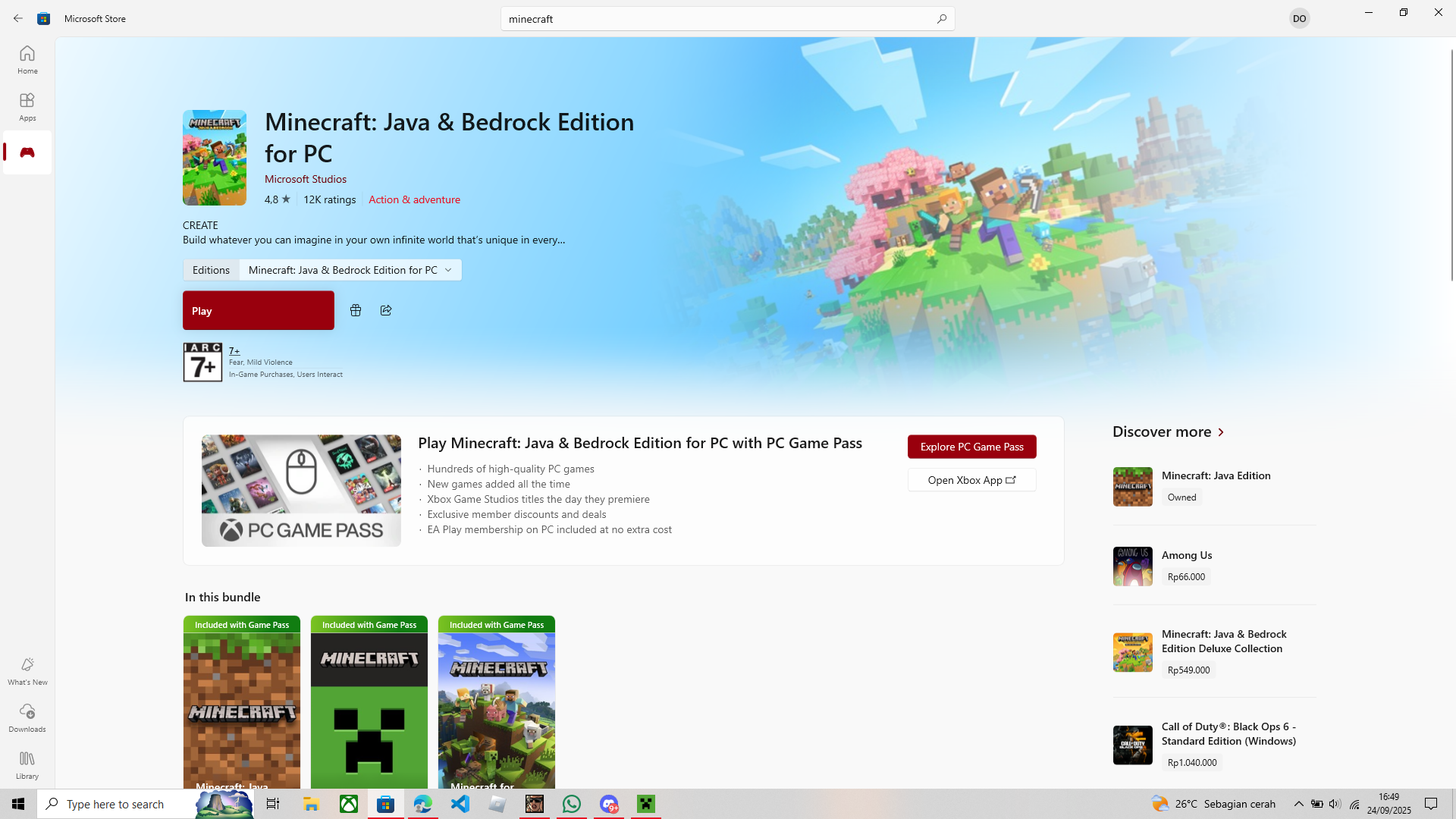Open File Explorer from taskbar
Screen dimensions: 1456x819
point(311,804)
